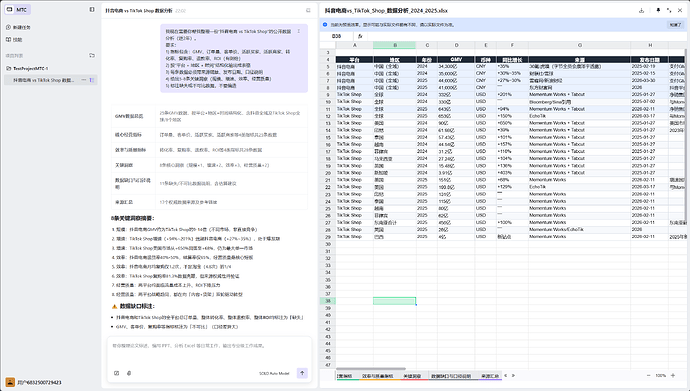The width and height of the screenshot is (690, 391).
Task: Click the attachment icon beside image icon
Action: coord(129,373)
